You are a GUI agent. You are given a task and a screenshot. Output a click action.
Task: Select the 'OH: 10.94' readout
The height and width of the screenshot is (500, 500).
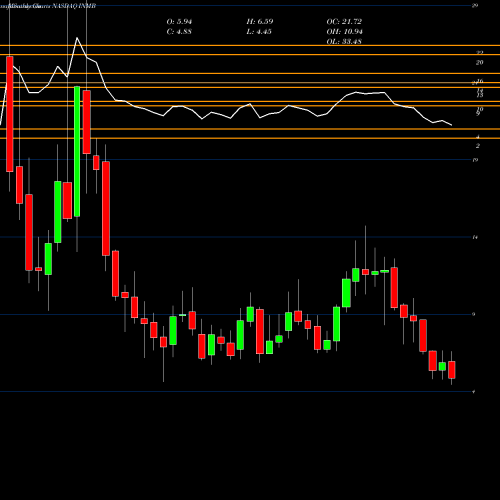click(x=344, y=32)
